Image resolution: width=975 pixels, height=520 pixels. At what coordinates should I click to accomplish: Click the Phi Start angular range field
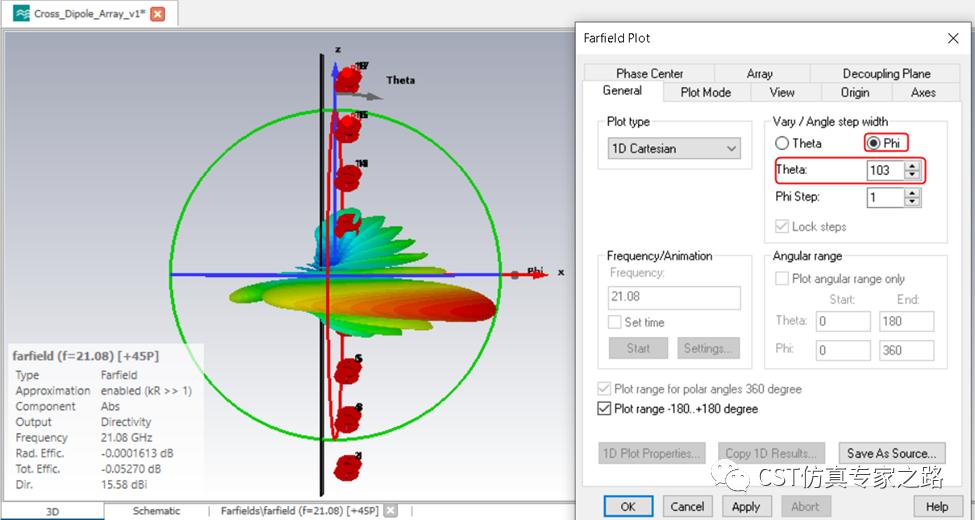(x=842, y=350)
